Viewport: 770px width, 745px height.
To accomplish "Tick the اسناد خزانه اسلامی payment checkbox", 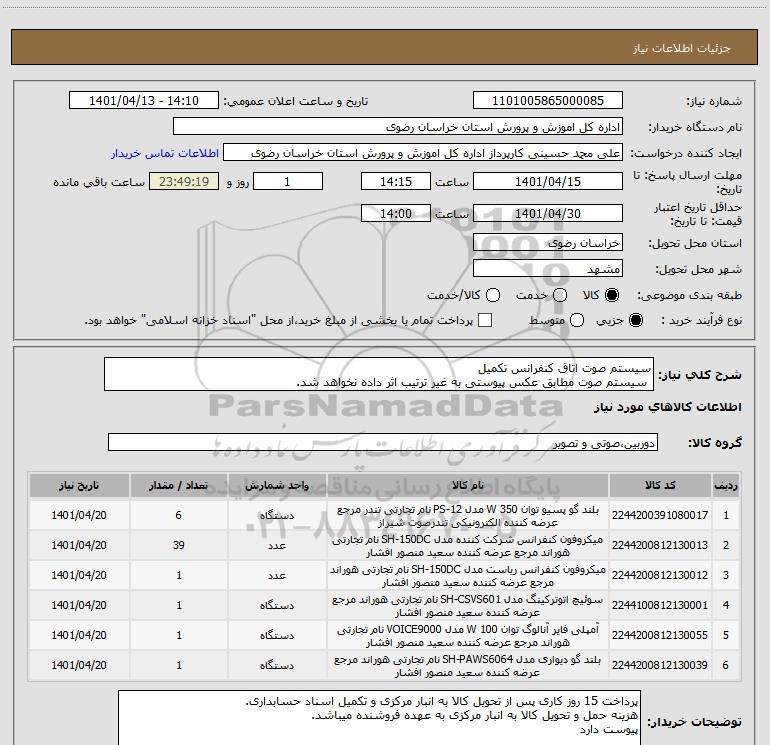I will pos(485,320).
